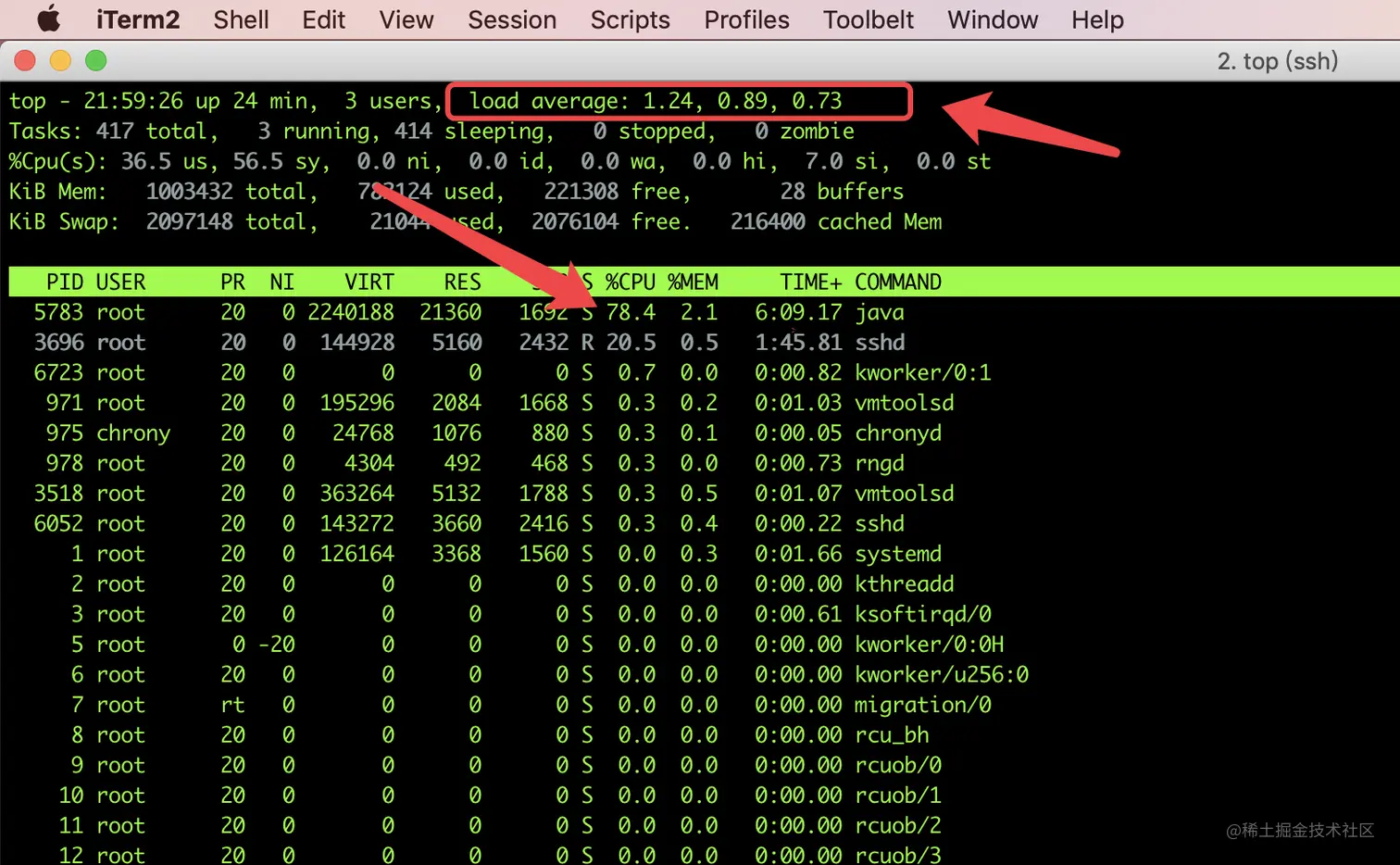Image resolution: width=1400 pixels, height=865 pixels.
Task: Click the 'kworker/0:1' command name
Action: pos(923,373)
